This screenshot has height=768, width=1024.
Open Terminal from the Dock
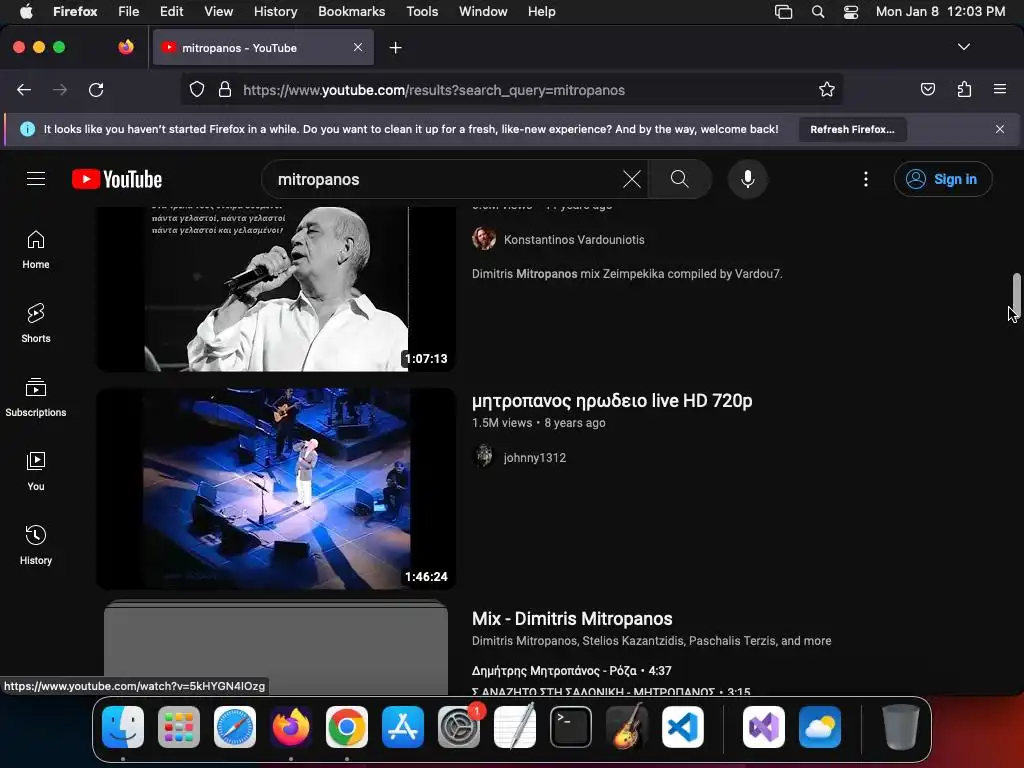tap(571, 727)
